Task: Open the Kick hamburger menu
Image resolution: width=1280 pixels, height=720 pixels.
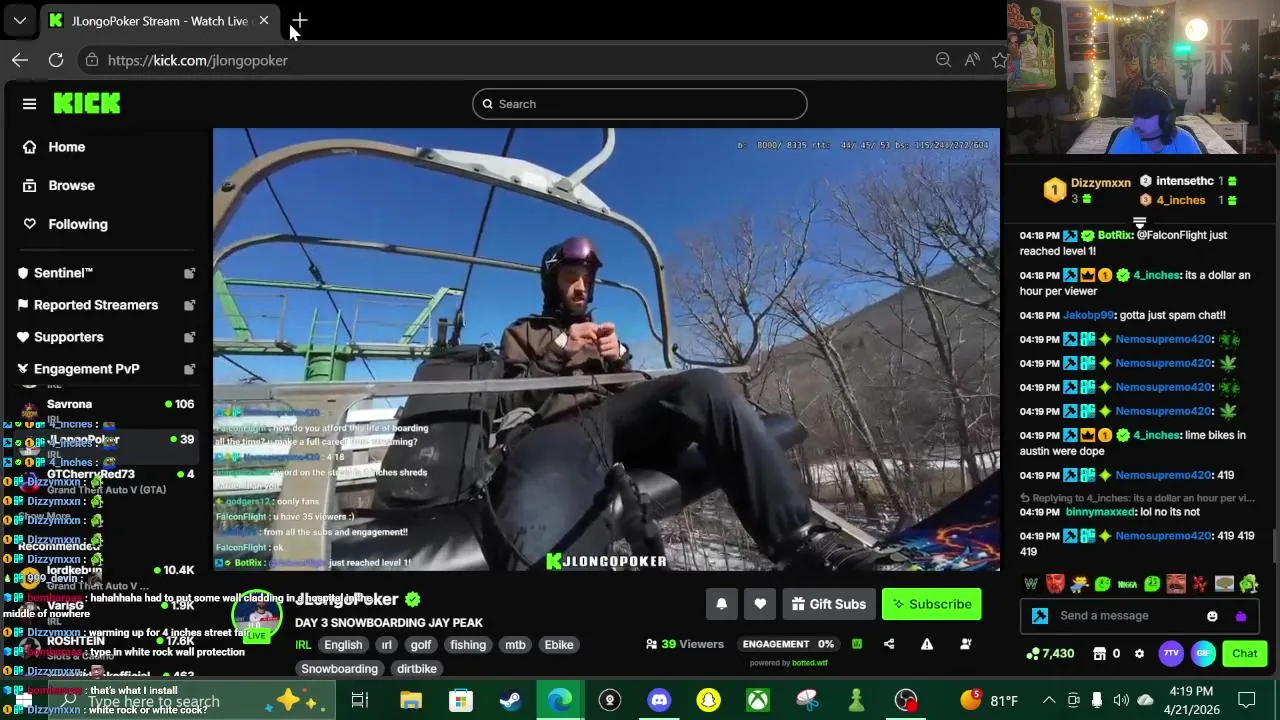Action: click(29, 104)
